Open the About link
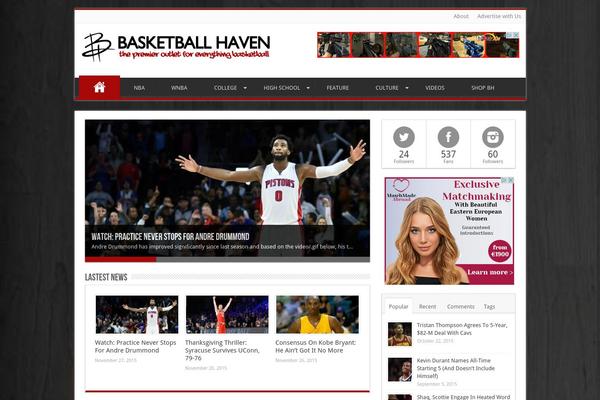Viewport: 600px width, 400px height. pyautogui.click(x=461, y=16)
